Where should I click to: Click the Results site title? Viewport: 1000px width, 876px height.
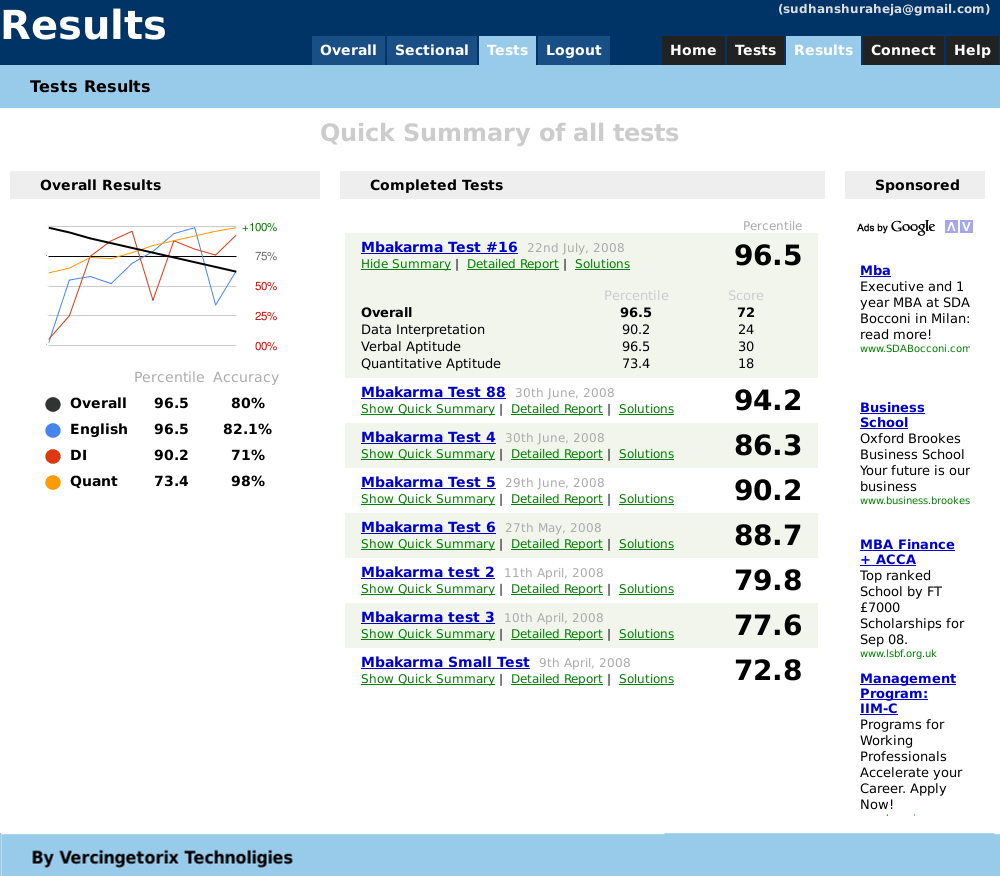pyautogui.click(x=84, y=26)
